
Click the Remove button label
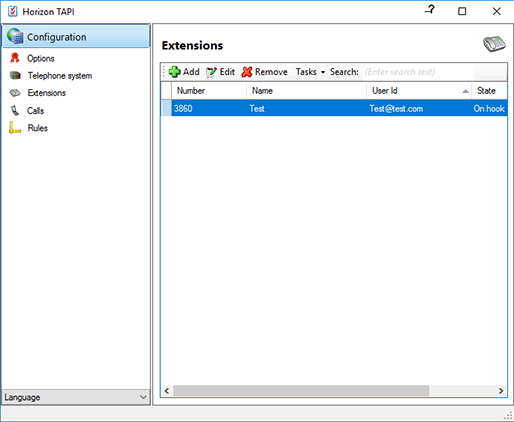click(x=271, y=72)
